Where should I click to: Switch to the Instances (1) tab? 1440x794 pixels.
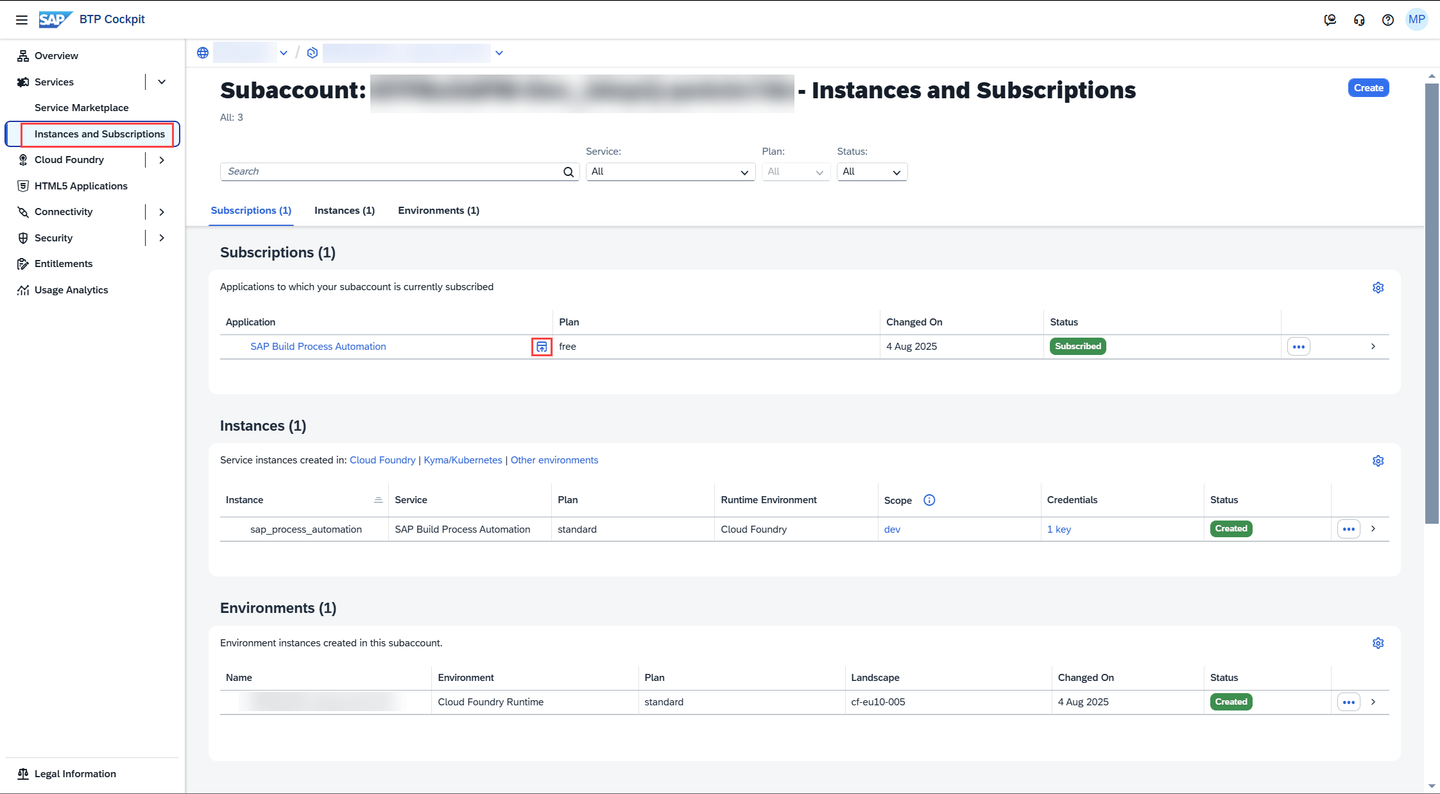(x=344, y=211)
